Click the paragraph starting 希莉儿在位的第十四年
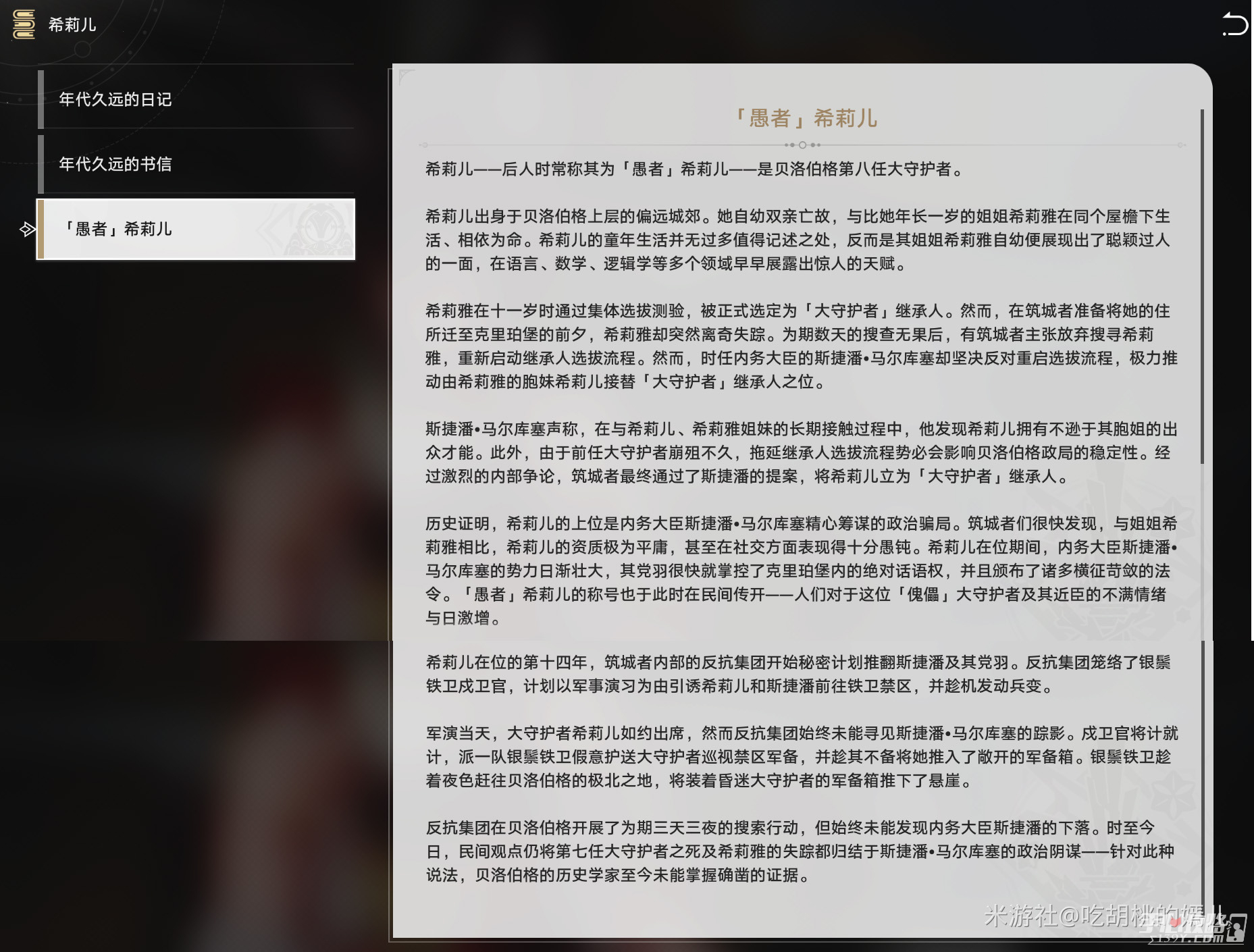Screen dimensions: 1254x952 [798, 674]
